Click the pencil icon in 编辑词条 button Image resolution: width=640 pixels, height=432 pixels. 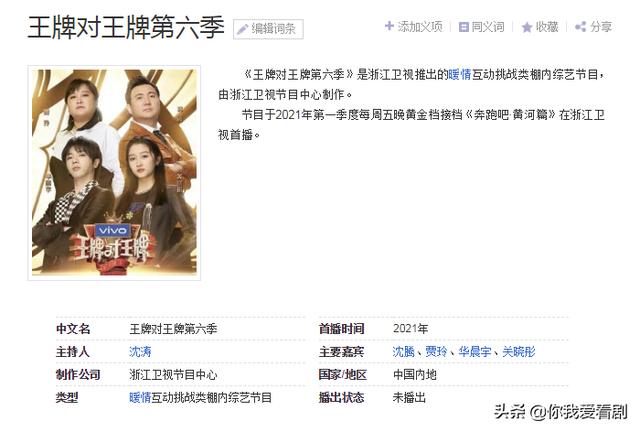pos(242,29)
